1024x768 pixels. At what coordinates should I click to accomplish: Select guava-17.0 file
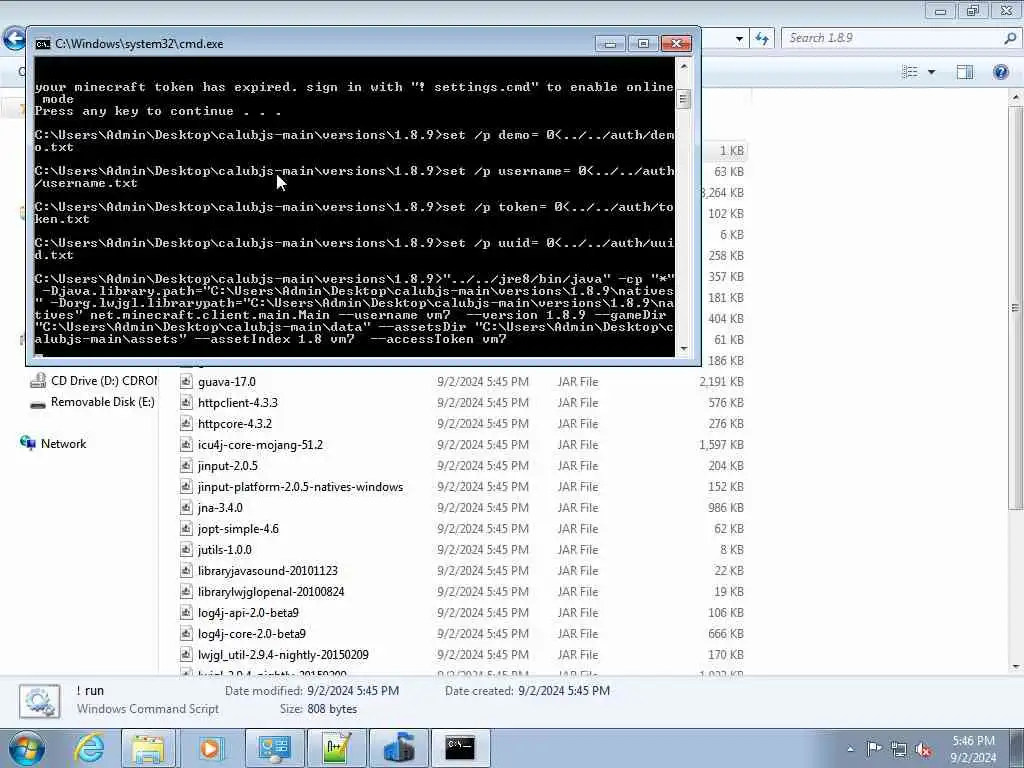tap(227, 382)
